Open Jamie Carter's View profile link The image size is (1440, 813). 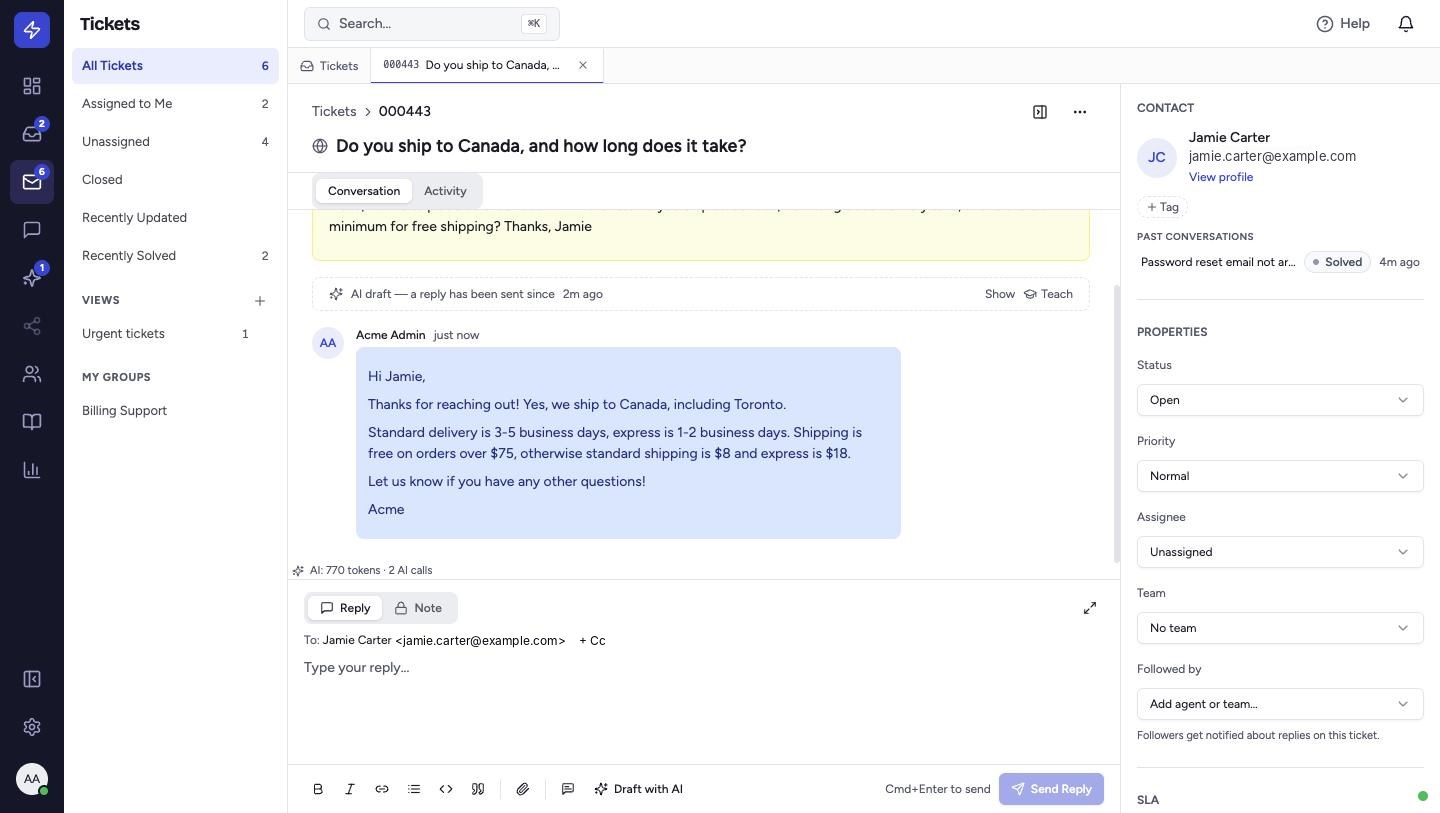coord(1220,177)
